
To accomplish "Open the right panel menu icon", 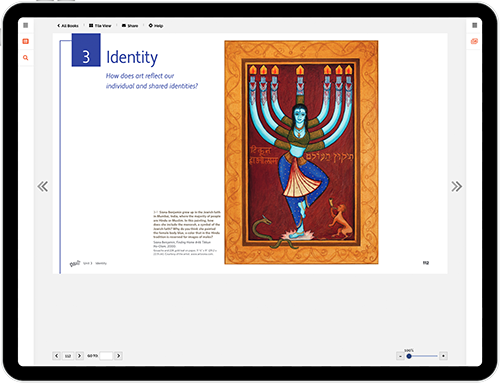I will (x=475, y=25).
